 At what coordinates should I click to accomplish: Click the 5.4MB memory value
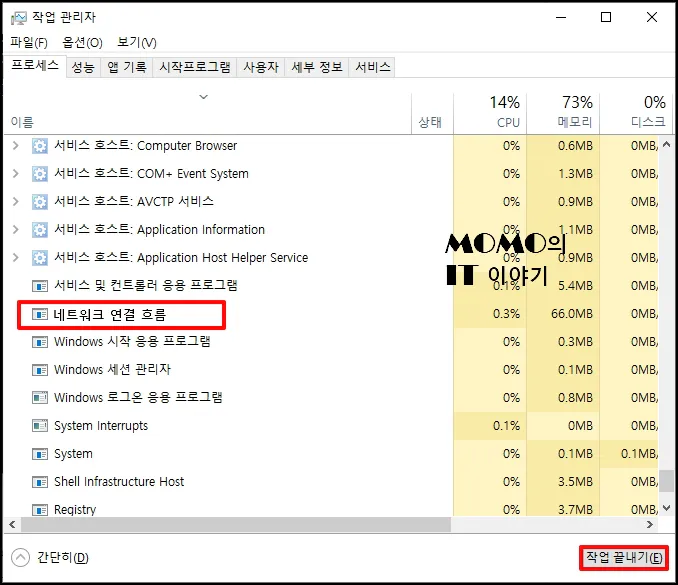point(575,286)
